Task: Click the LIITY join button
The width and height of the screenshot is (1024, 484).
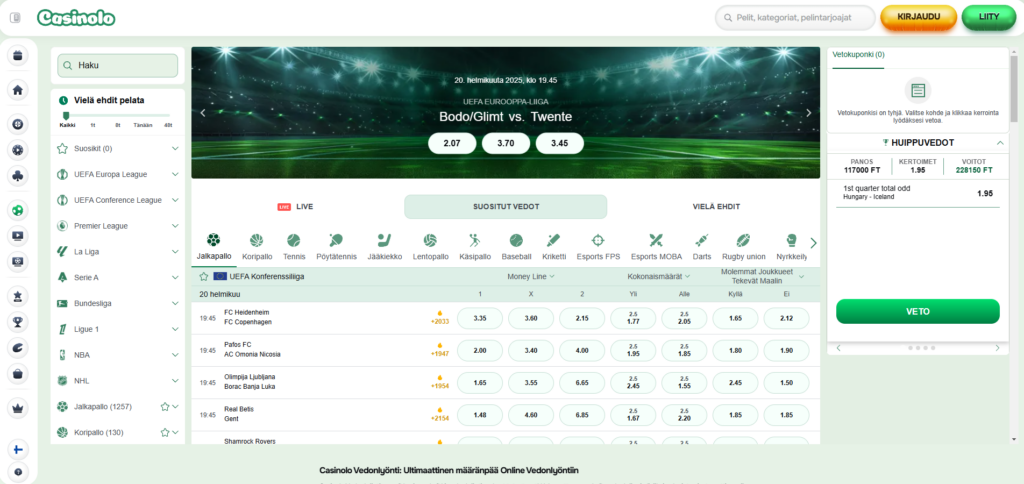Action: pyautogui.click(x=989, y=17)
